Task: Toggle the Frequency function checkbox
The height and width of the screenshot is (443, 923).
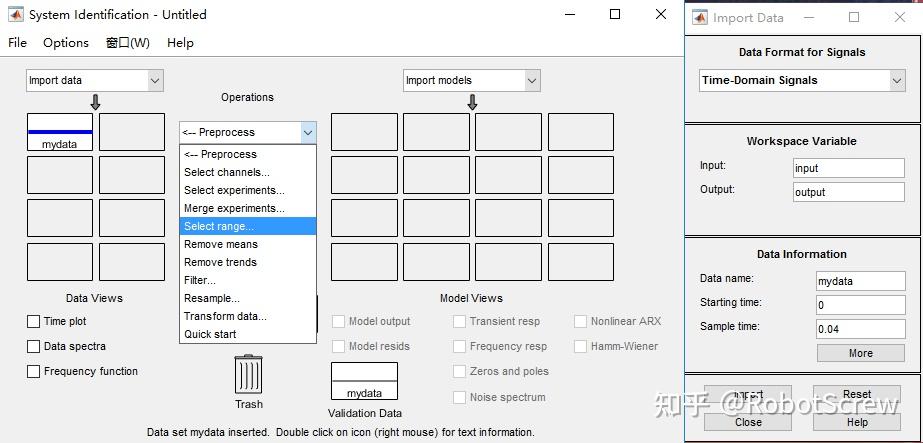Action: pos(34,371)
